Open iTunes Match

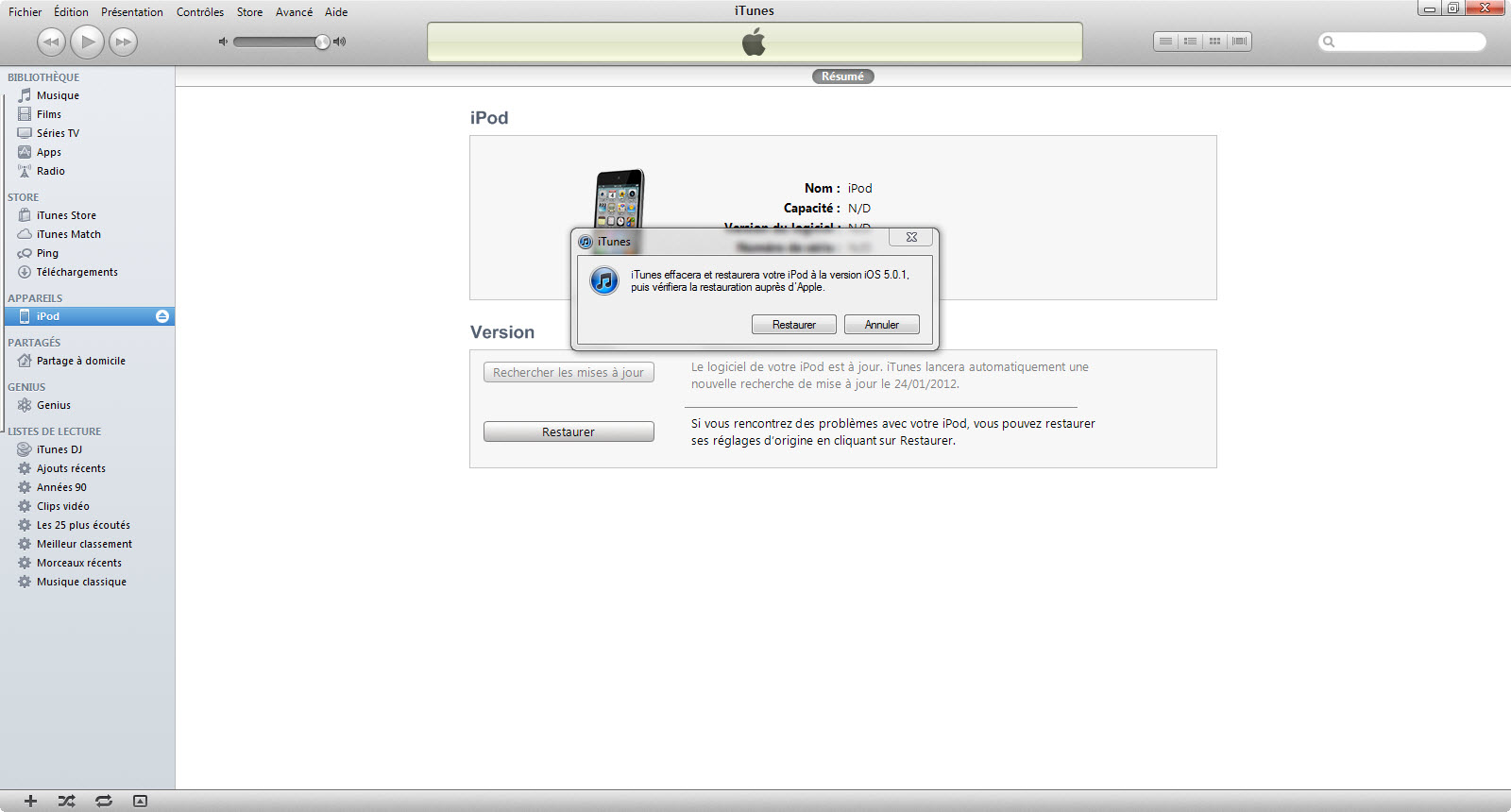pos(68,234)
